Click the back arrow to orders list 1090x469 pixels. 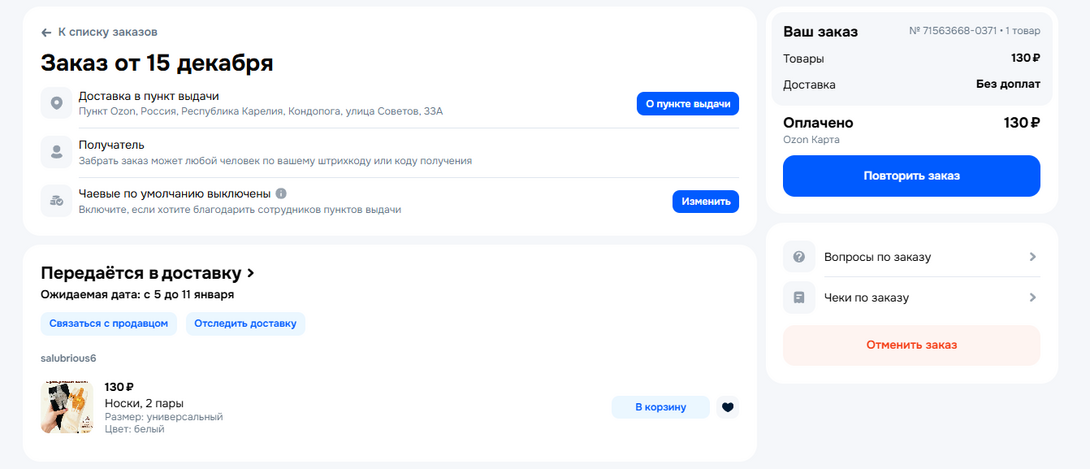pyautogui.click(x=46, y=33)
